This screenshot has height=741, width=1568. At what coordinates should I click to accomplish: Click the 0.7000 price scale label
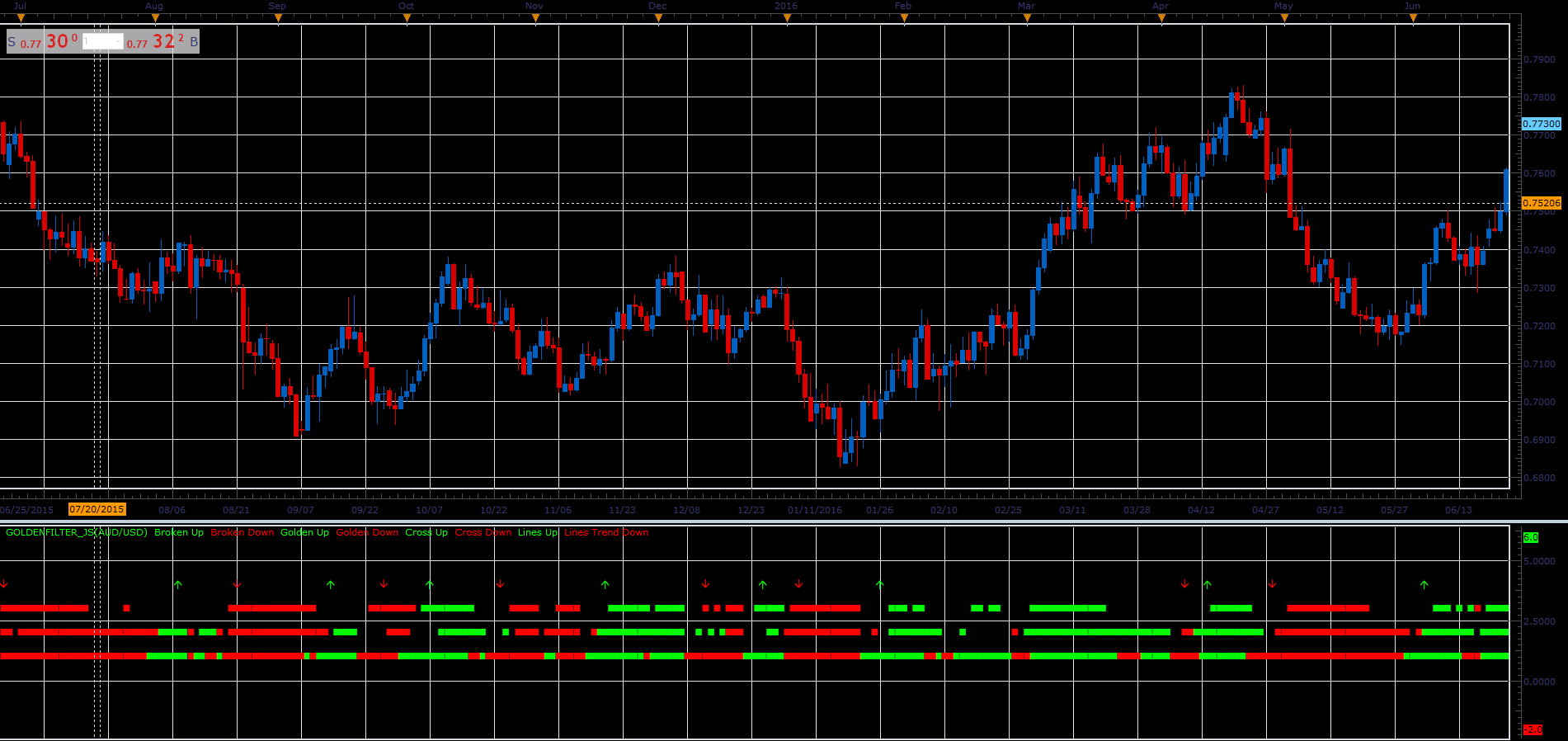pyautogui.click(x=1539, y=402)
